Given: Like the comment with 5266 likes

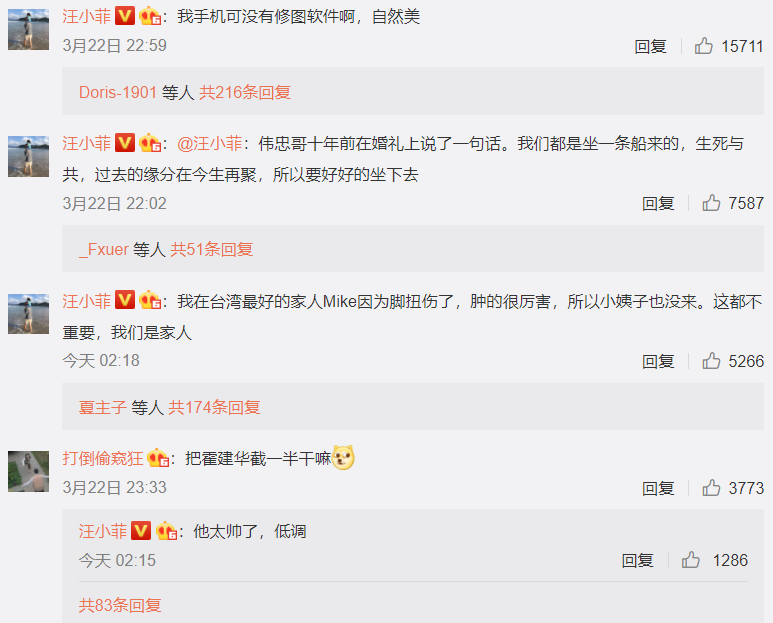Looking at the screenshot, I should tap(711, 361).
